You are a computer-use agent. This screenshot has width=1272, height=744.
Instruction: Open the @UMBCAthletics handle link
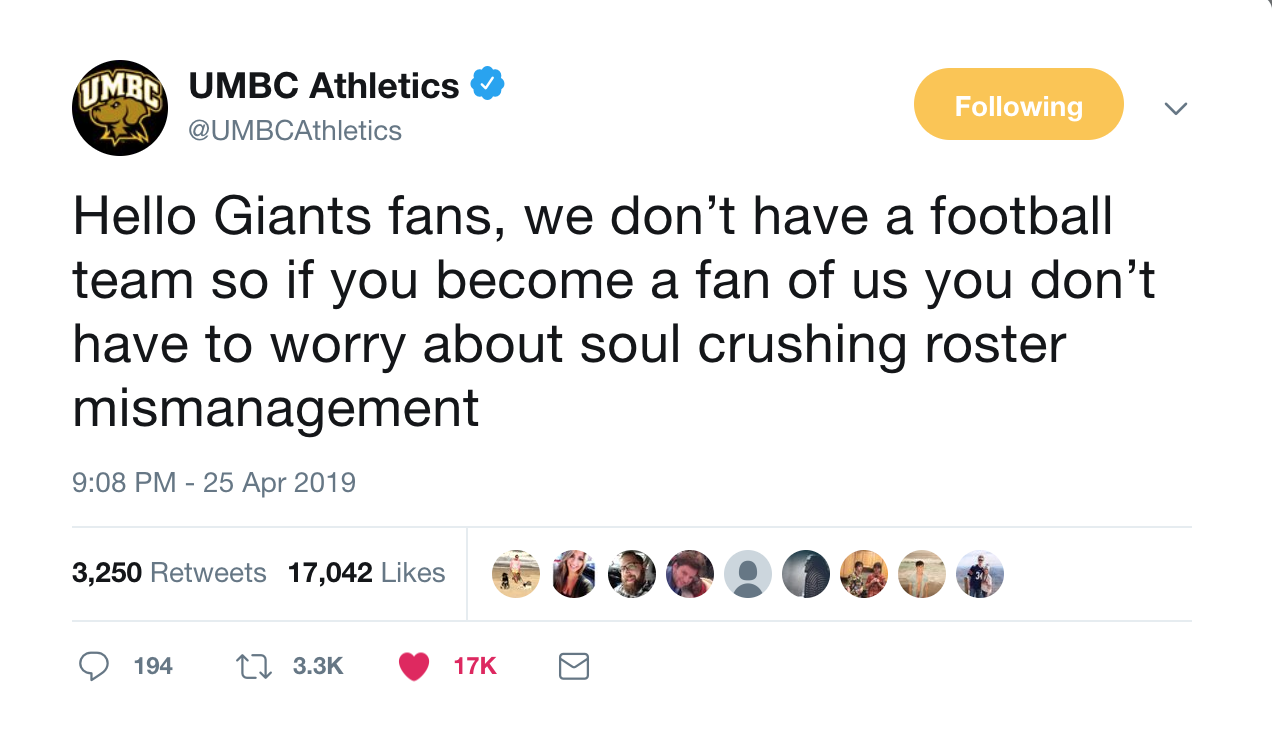[295, 130]
